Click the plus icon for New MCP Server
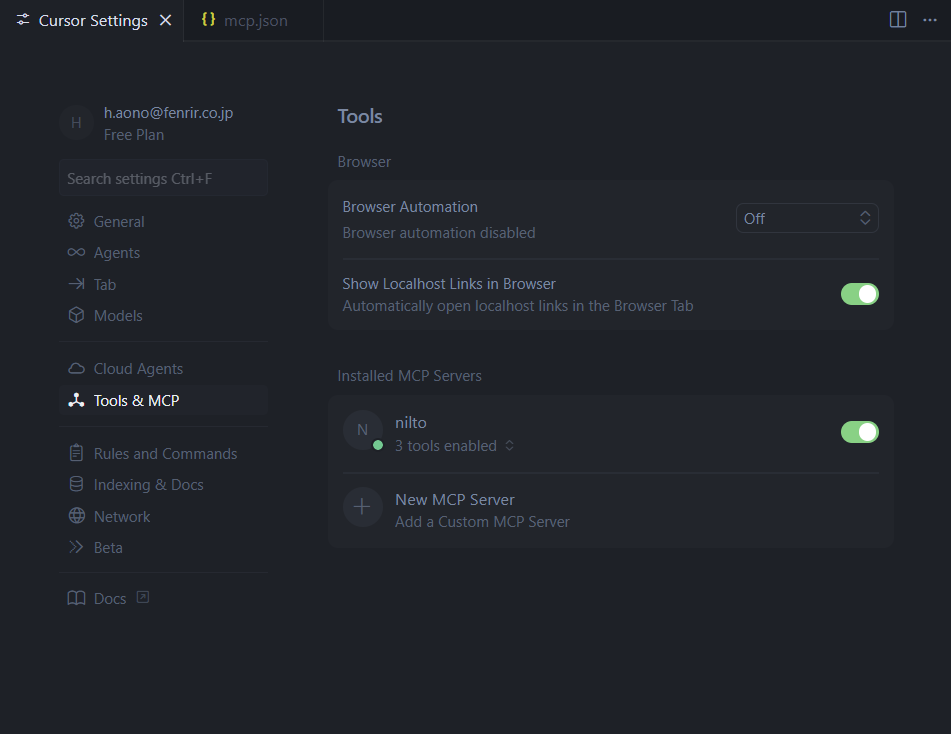Image resolution: width=951 pixels, height=734 pixels. pos(362,507)
